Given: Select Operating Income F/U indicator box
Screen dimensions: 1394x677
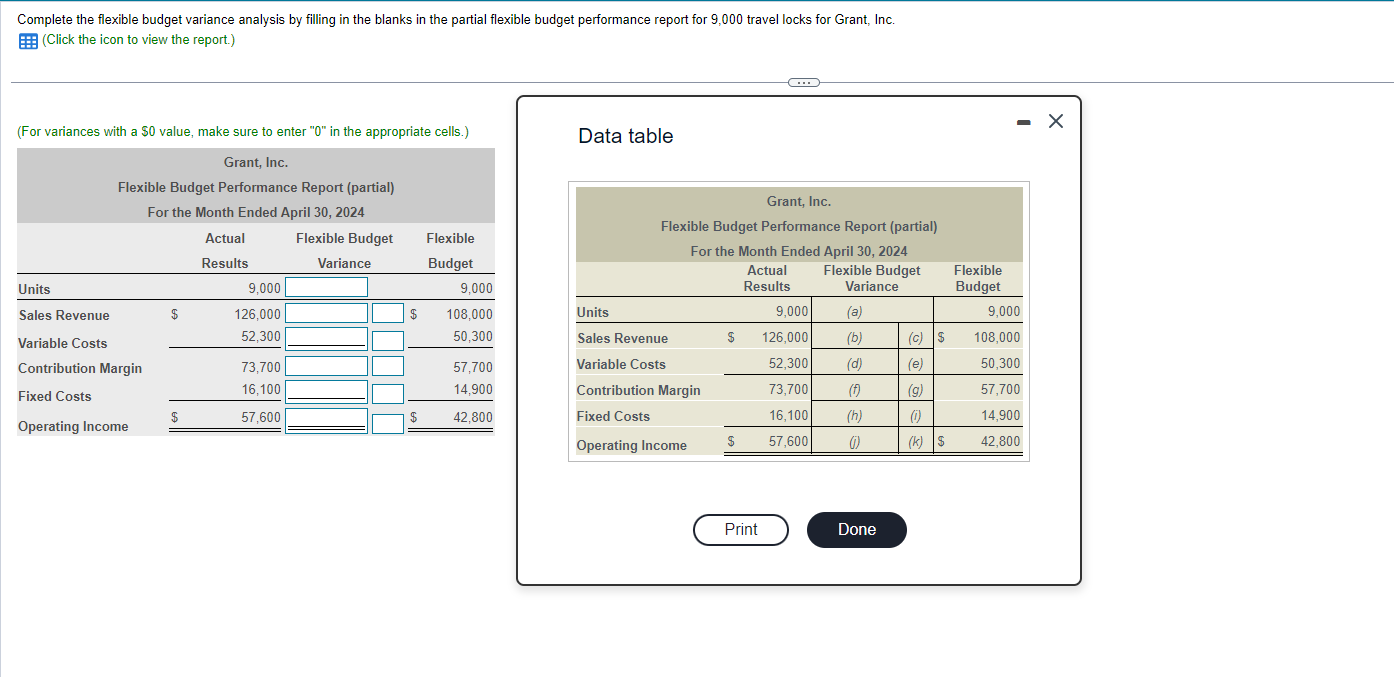Looking at the screenshot, I should [388, 422].
